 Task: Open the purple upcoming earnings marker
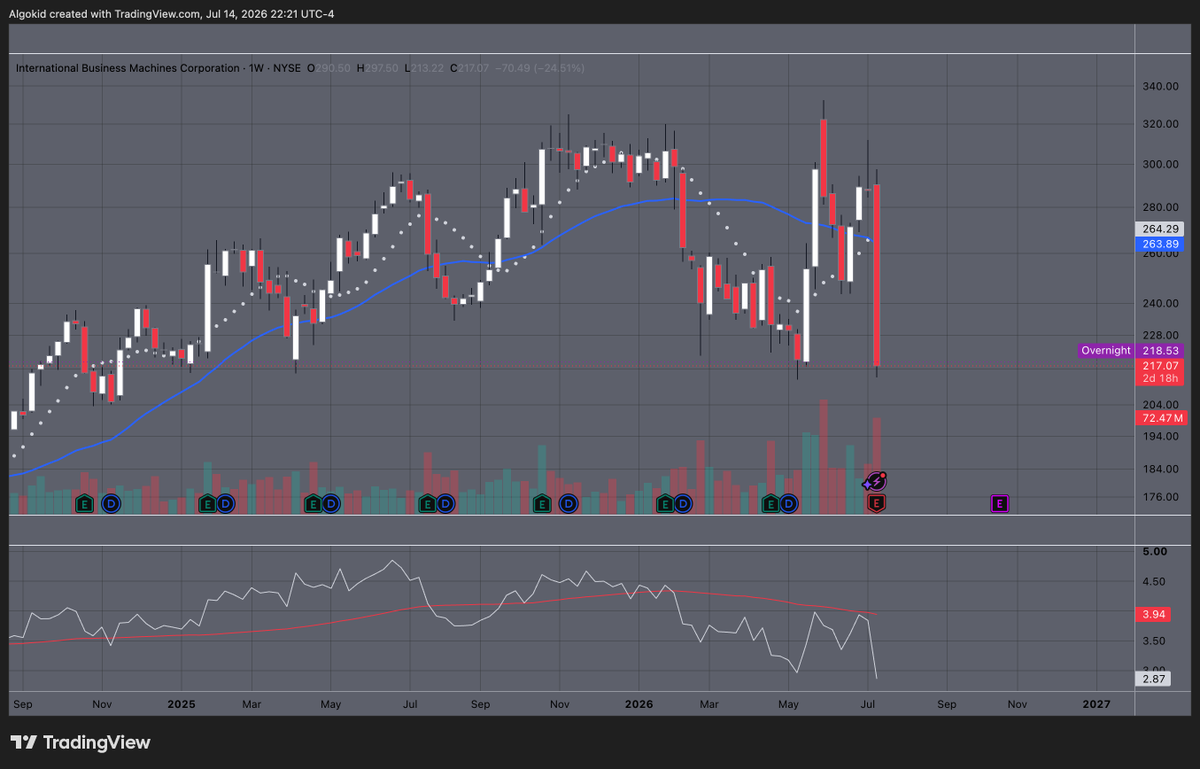[x=1000, y=504]
